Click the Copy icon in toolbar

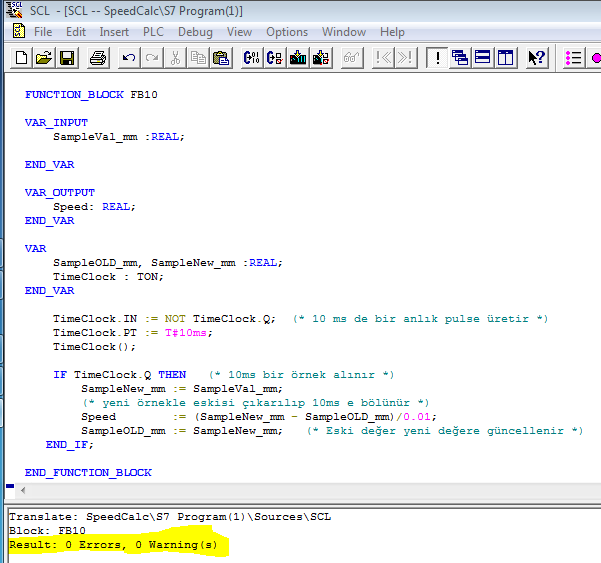(x=198, y=58)
